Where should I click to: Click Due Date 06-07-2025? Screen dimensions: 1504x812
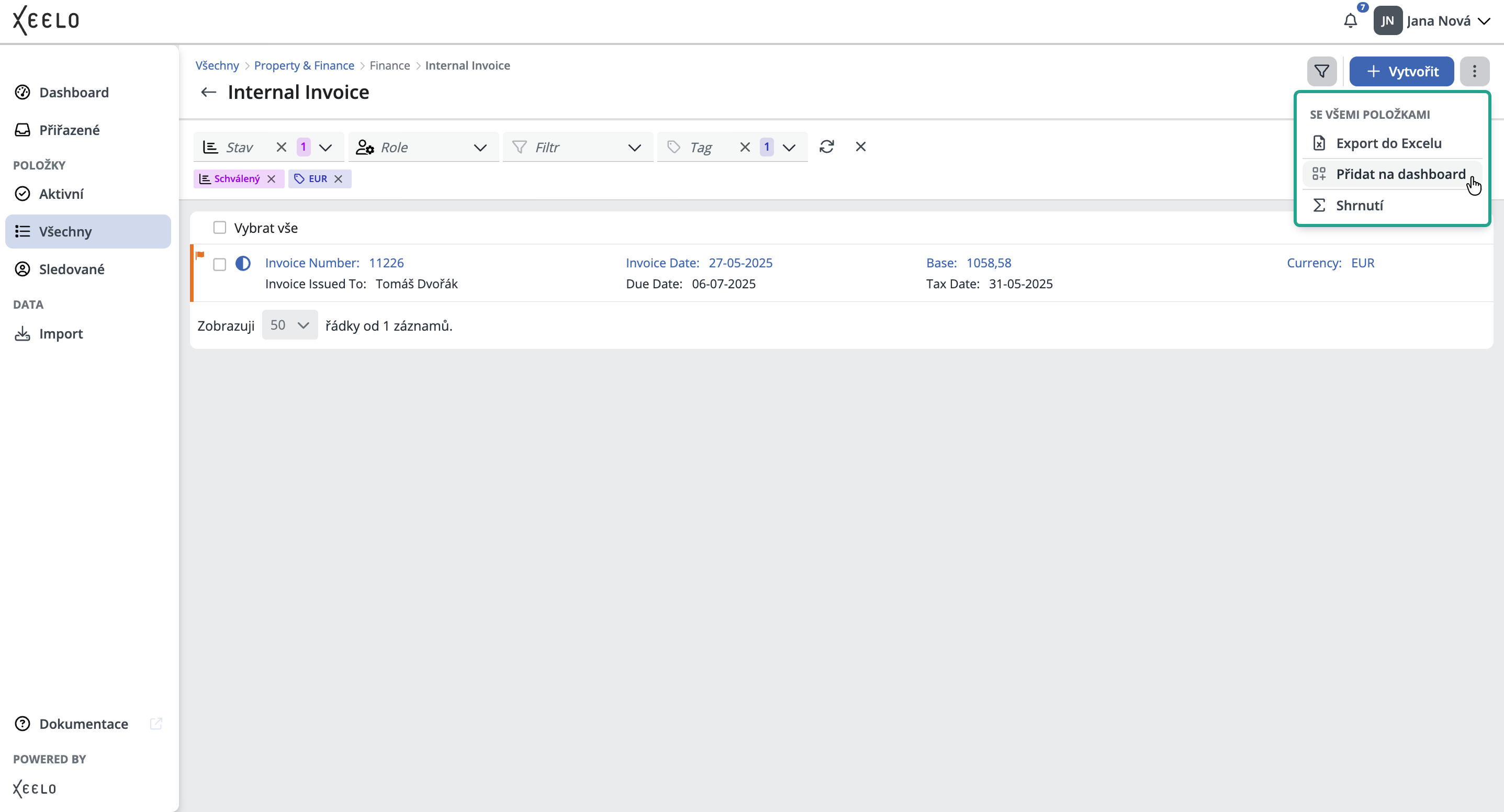tap(691, 284)
